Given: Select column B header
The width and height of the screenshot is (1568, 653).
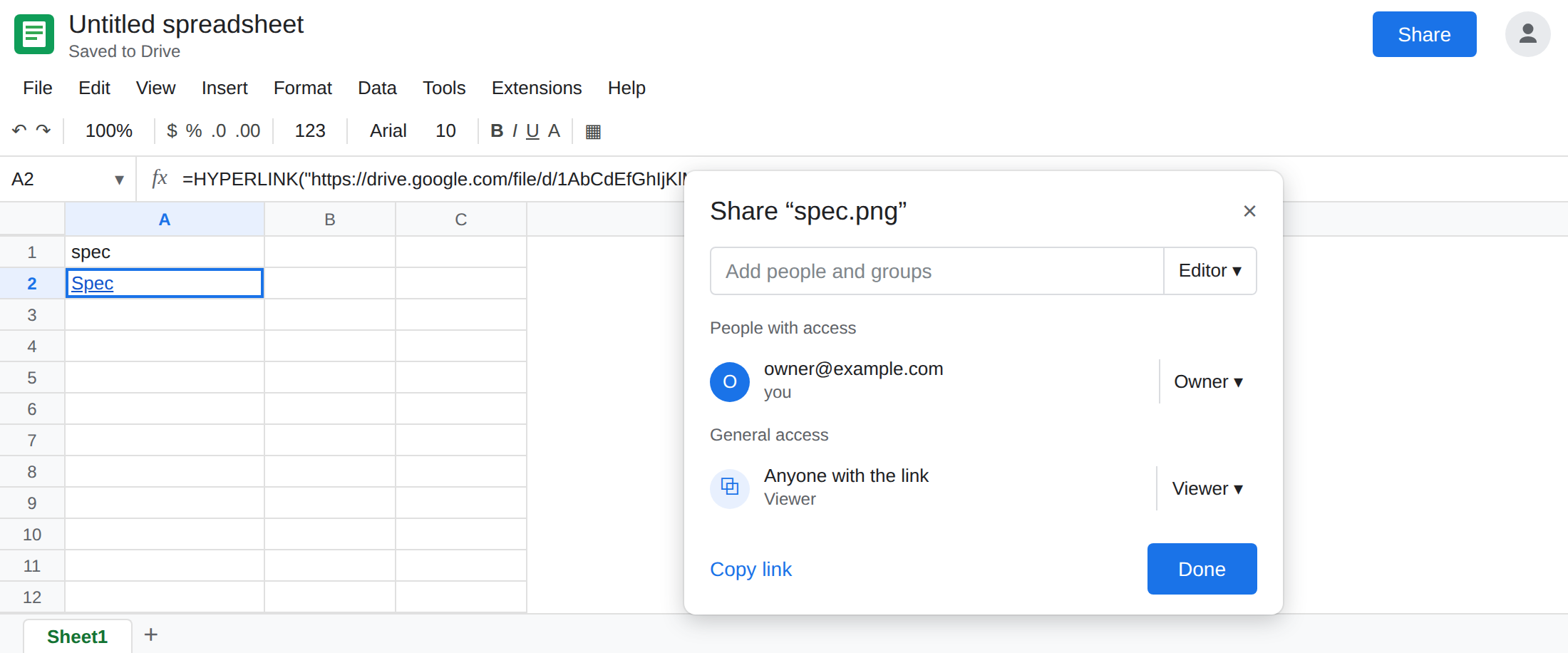Looking at the screenshot, I should click(x=330, y=220).
